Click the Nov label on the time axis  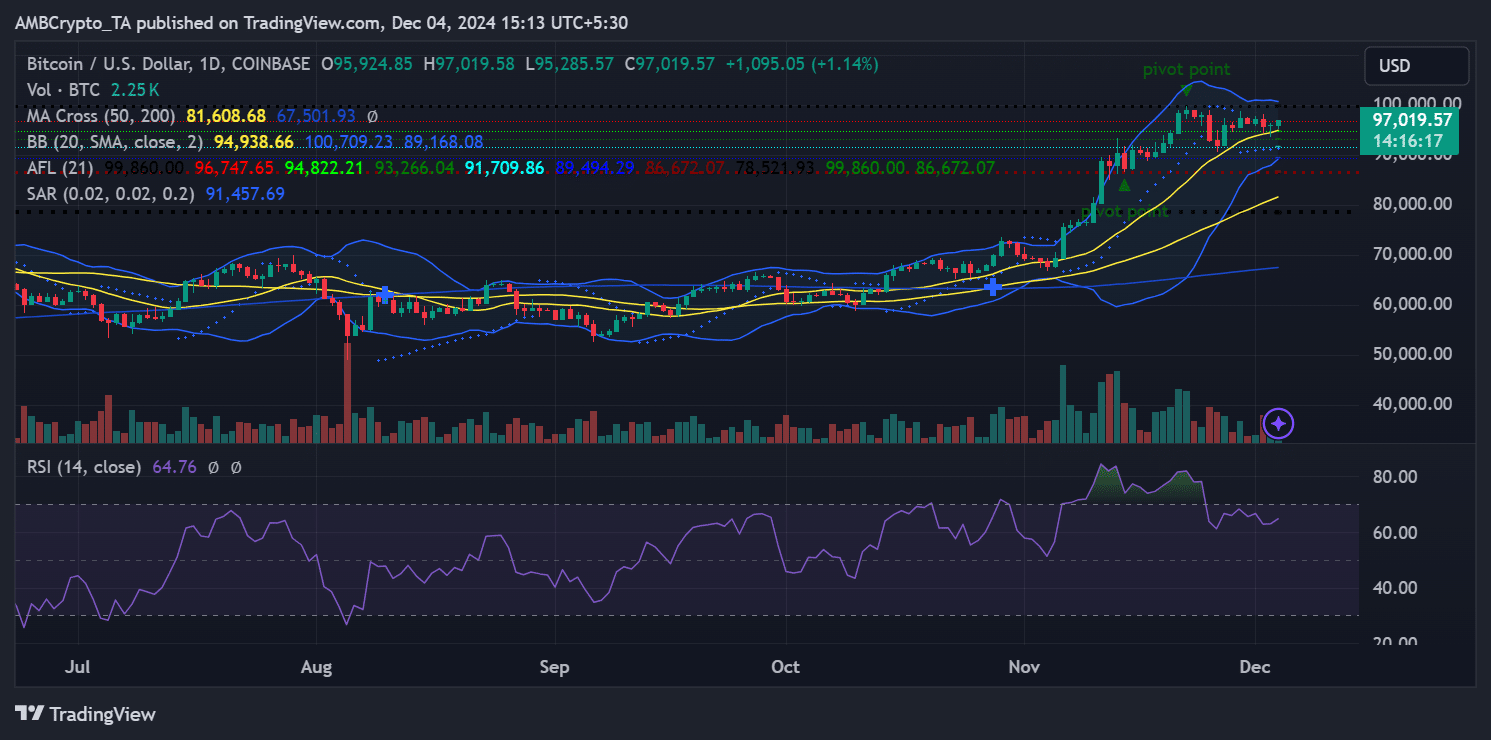[1025, 666]
